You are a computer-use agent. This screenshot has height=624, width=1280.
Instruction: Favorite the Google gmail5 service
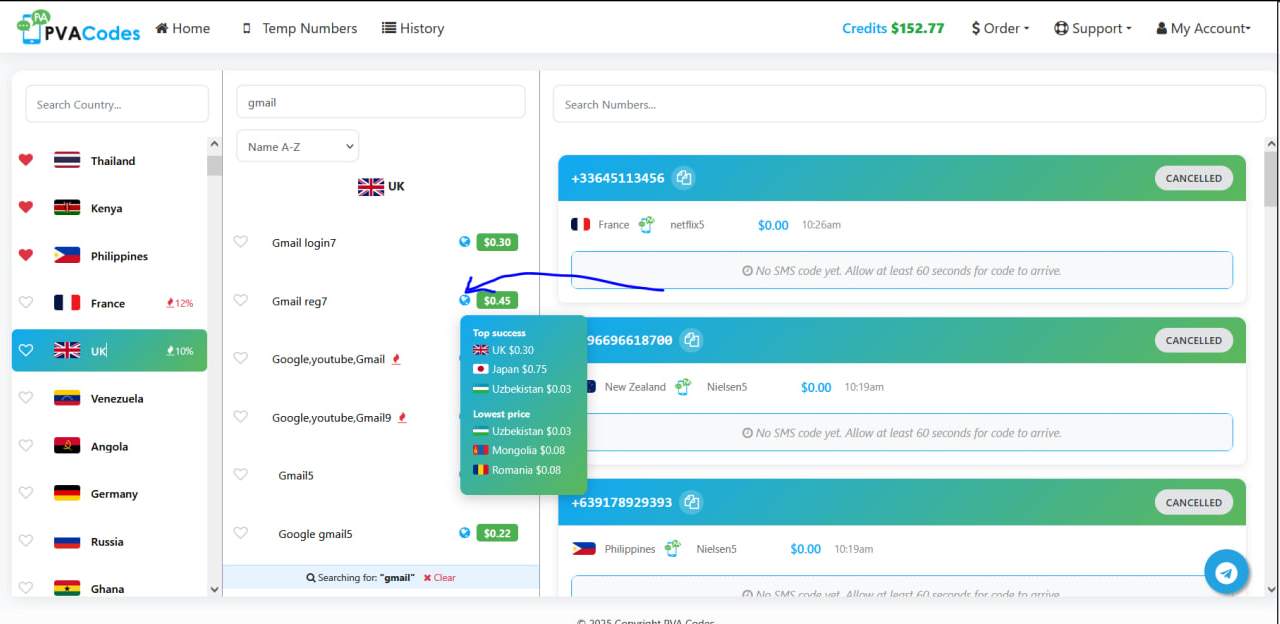240,533
